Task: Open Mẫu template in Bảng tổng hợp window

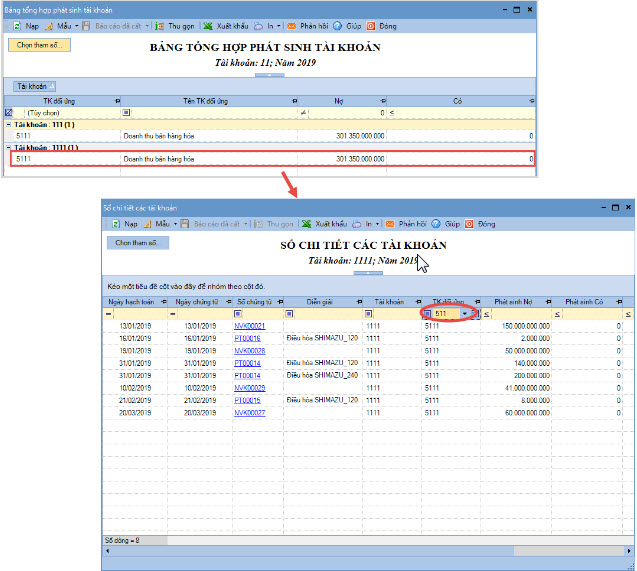Action: [59, 26]
